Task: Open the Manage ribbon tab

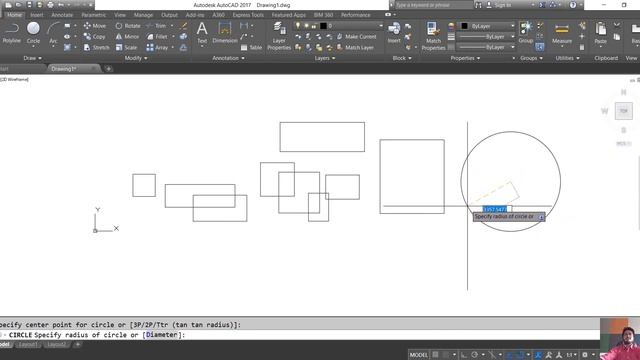Action: (143, 15)
